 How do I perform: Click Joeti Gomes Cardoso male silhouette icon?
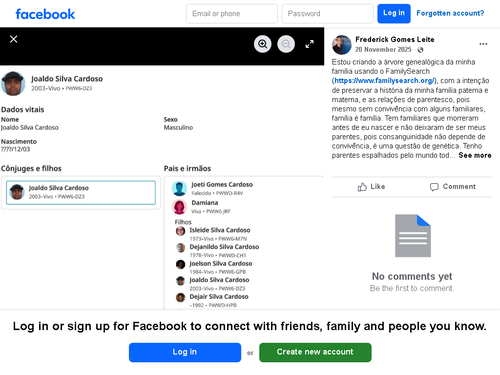pos(179,188)
